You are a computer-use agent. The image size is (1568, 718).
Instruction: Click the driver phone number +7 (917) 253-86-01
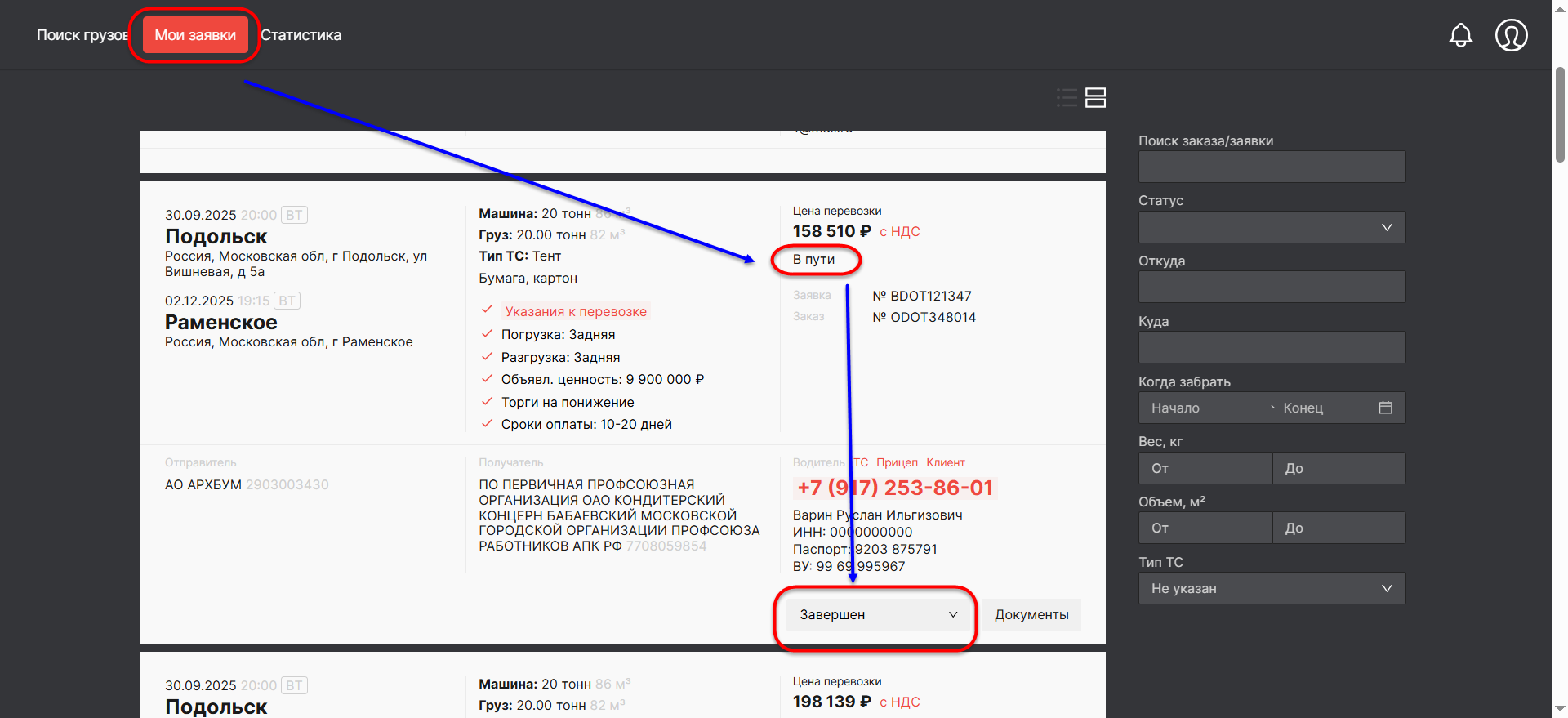click(x=895, y=488)
